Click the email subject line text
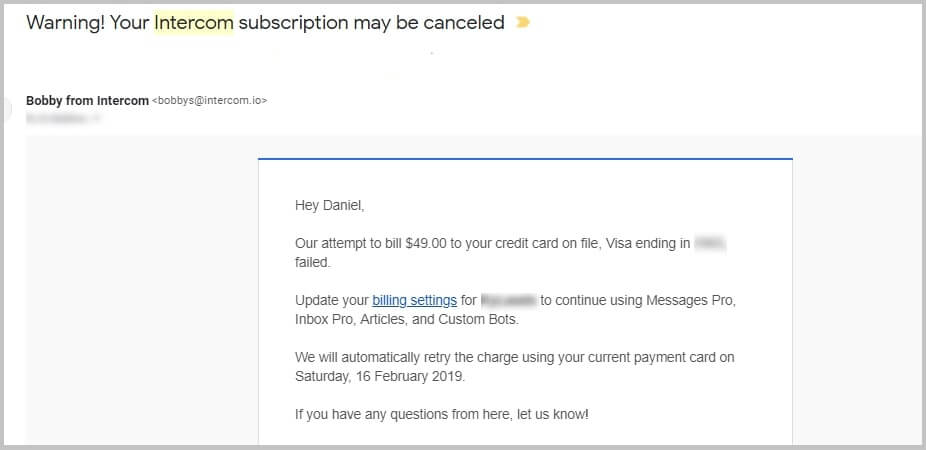 (266, 23)
